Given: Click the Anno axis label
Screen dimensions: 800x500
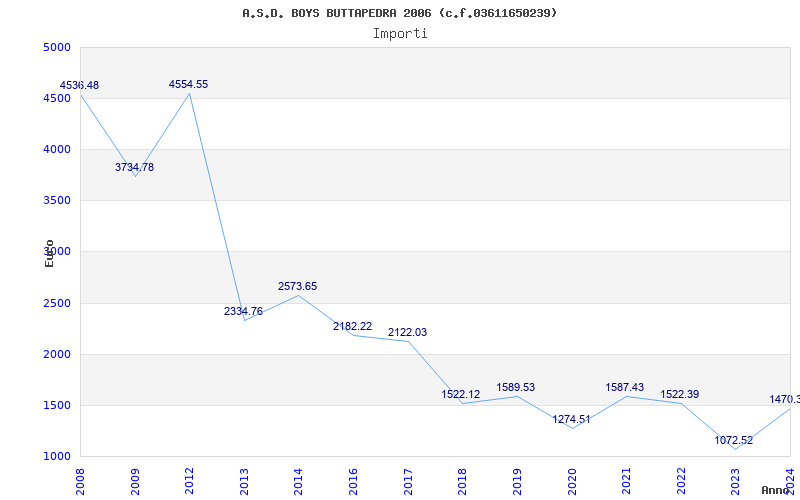Looking at the screenshot, I should click(x=774, y=490).
